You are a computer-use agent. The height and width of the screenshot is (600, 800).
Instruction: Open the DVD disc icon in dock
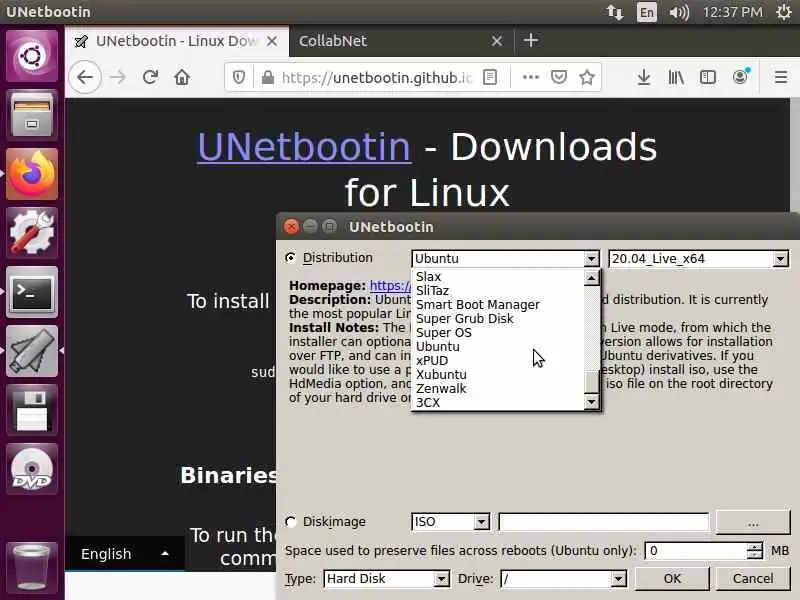[32, 469]
